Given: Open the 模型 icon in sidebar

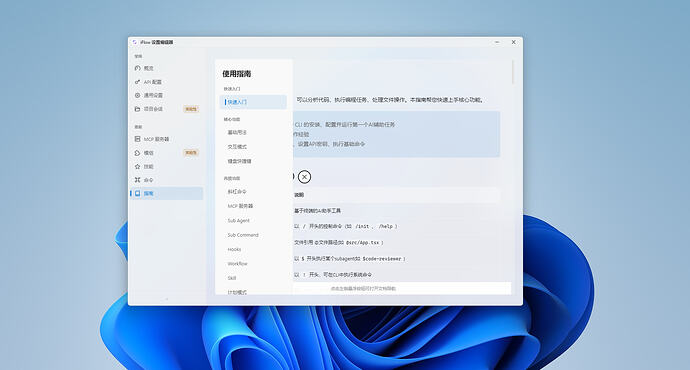Looking at the screenshot, I should click(137, 153).
